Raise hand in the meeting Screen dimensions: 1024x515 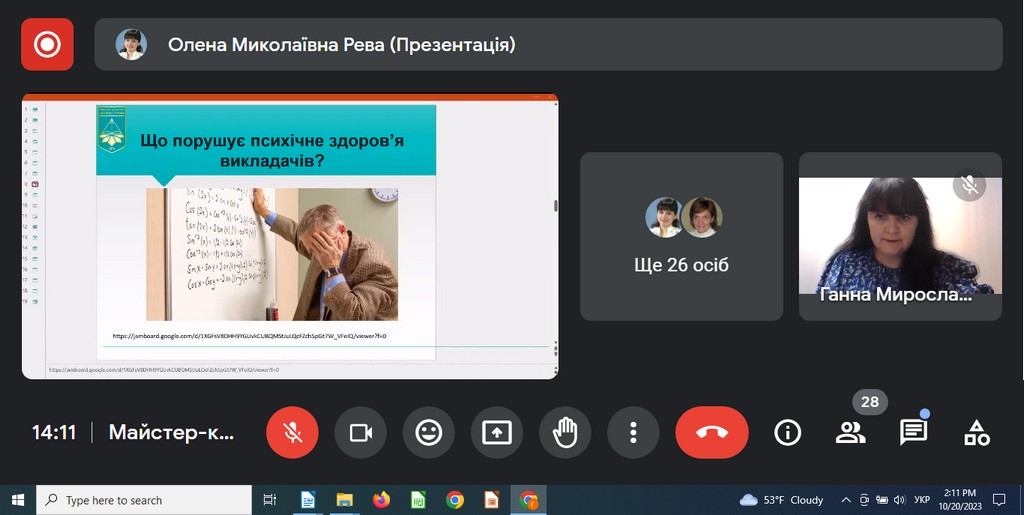[565, 432]
